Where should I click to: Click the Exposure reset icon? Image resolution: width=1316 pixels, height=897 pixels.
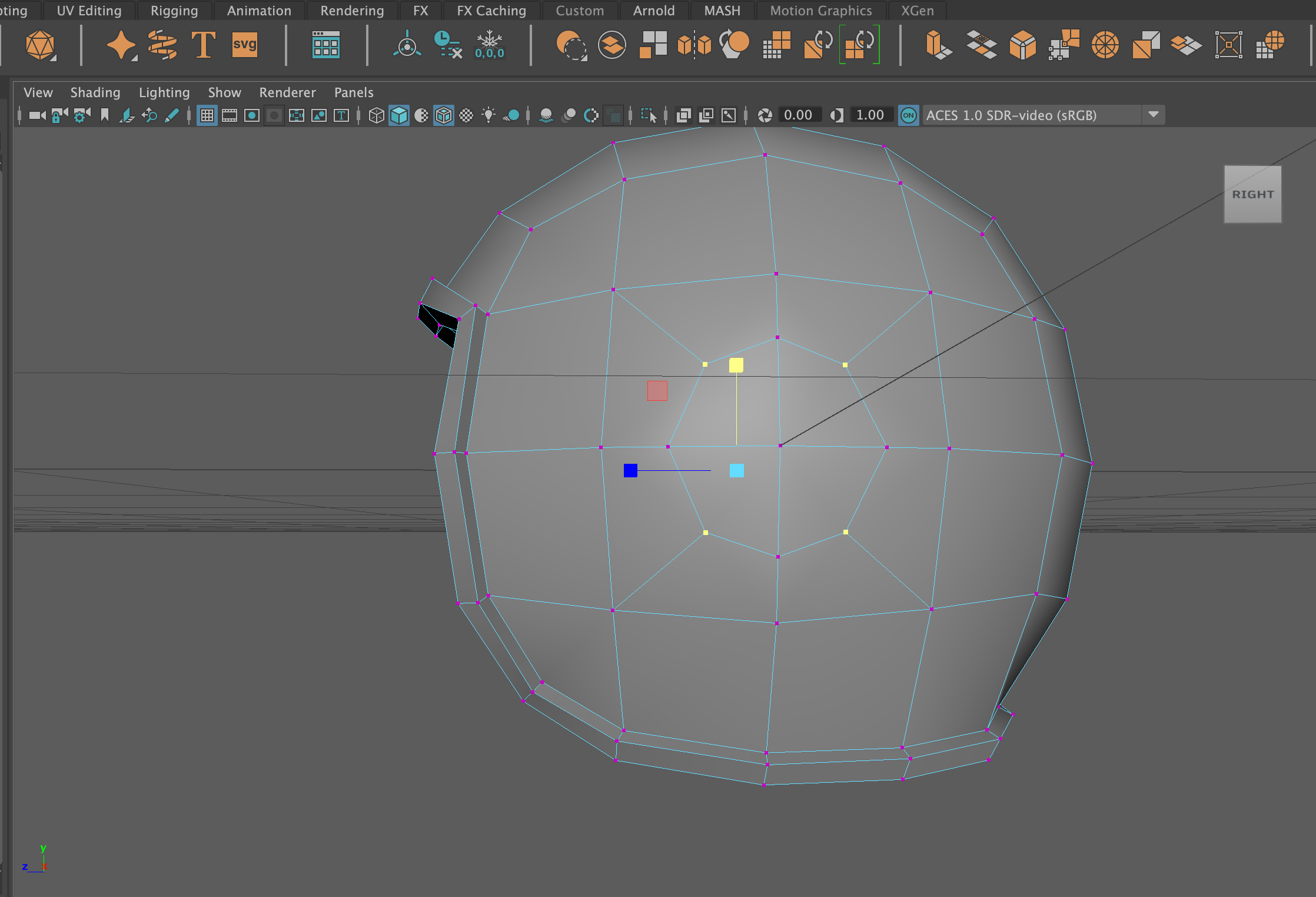click(x=765, y=115)
